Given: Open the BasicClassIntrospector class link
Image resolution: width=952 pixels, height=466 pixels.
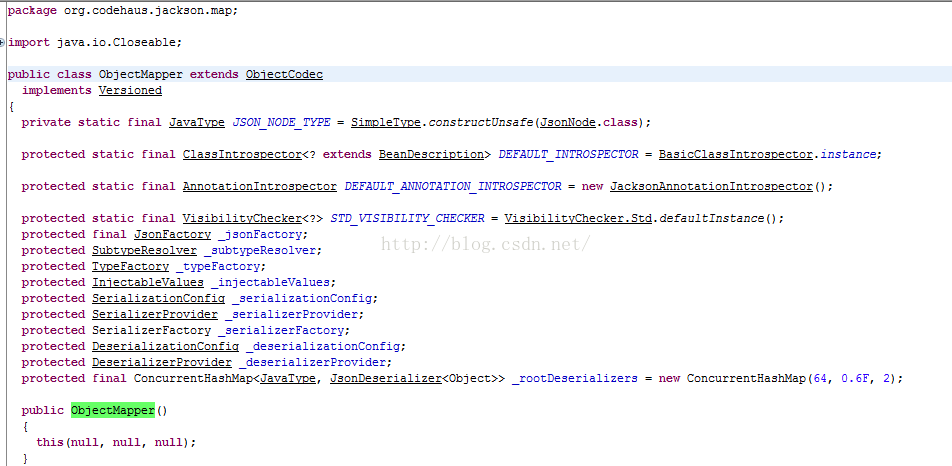Looking at the screenshot, I should click(x=736, y=155).
